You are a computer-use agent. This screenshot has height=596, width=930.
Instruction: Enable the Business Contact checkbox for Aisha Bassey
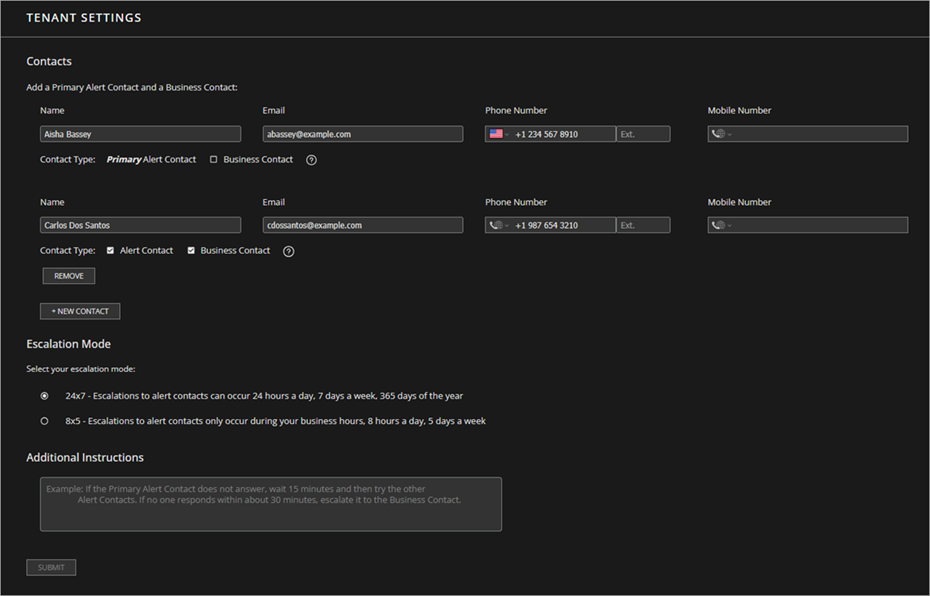tap(214, 159)
